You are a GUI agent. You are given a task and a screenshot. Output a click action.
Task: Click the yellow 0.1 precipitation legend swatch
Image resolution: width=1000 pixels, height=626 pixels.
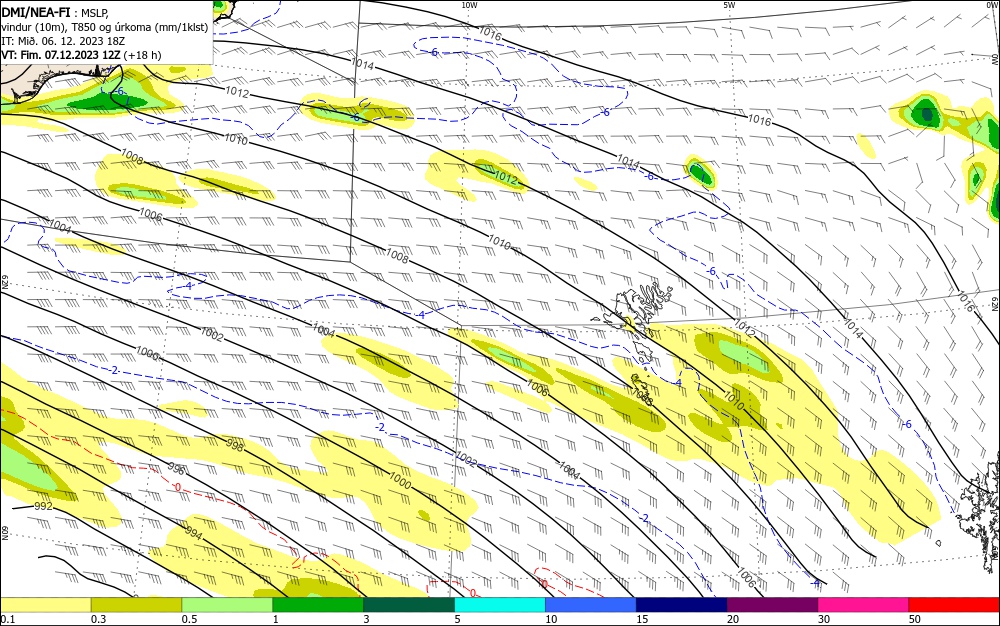pyautogui.click(x=45, y=605)
